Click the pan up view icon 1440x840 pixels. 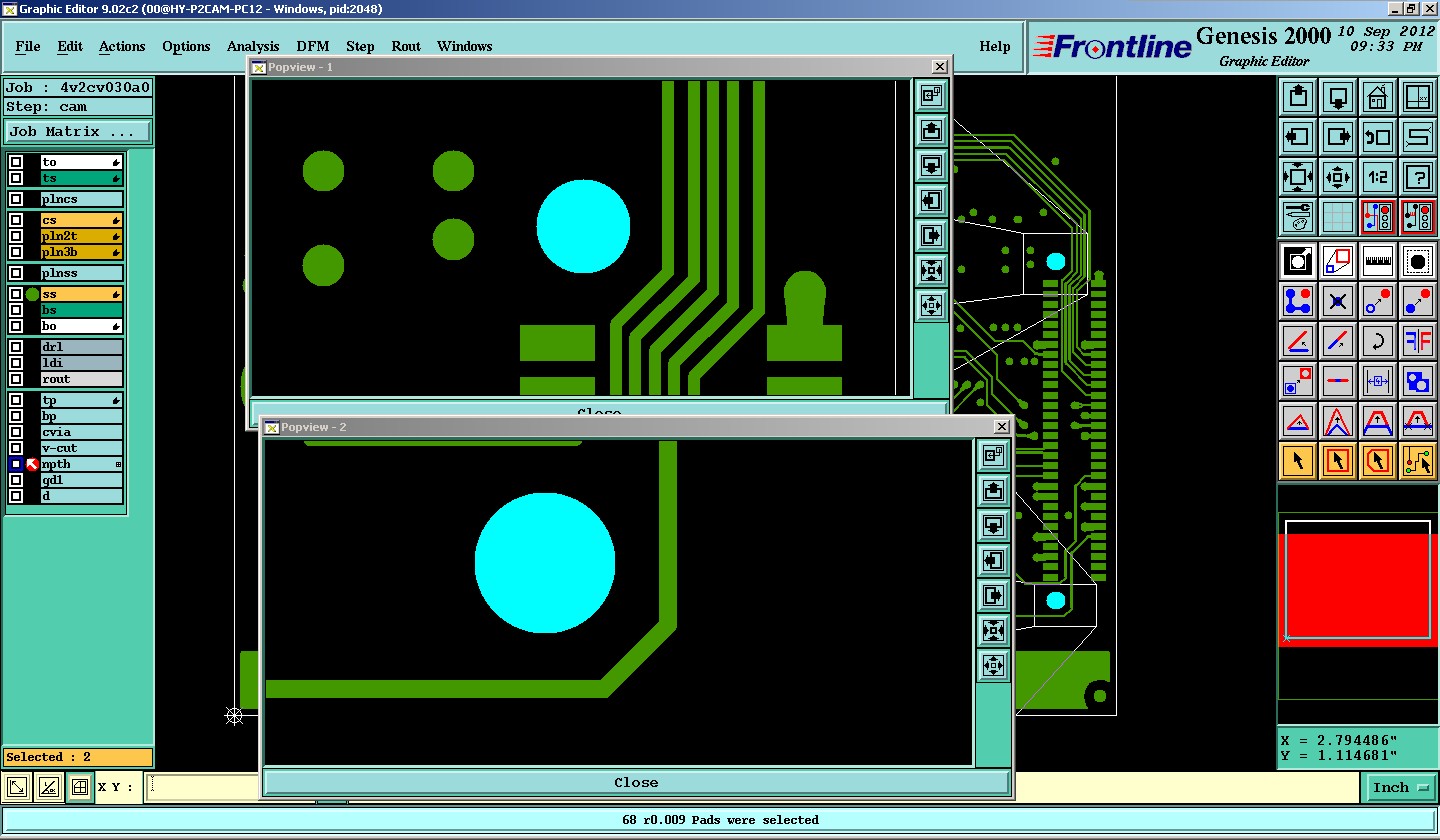point(1298,97)
